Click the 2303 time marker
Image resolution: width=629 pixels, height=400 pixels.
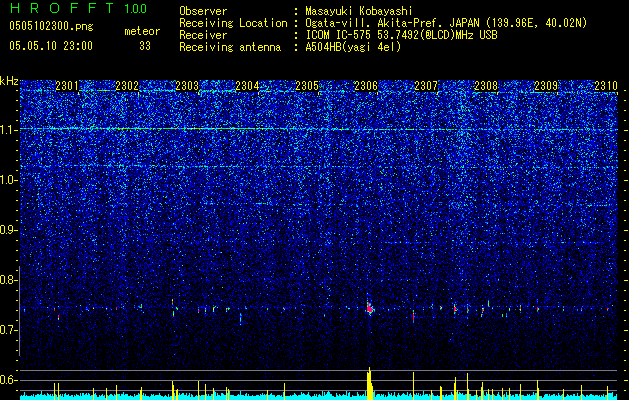pyautogui.click(x=187, y=85)
